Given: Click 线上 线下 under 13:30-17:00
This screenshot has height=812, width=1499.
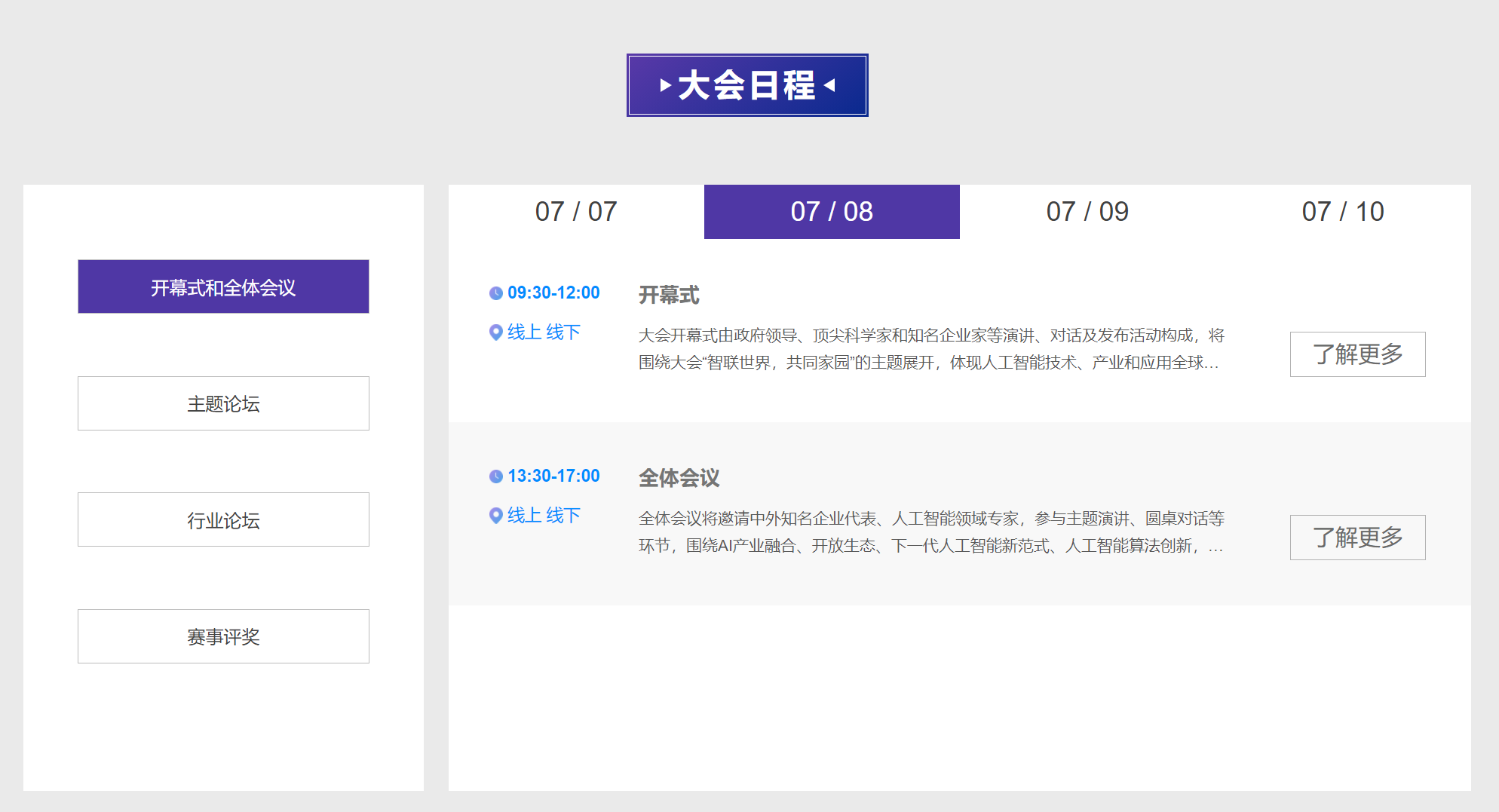Looking at the screenshot, I should [x=544, y=516].
